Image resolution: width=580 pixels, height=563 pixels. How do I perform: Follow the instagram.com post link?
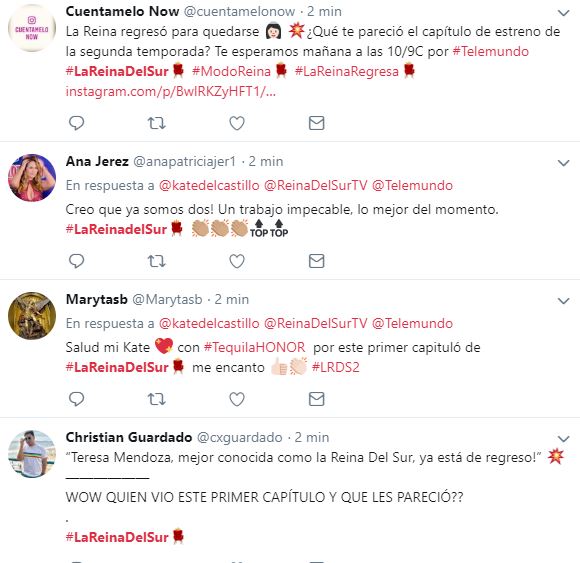tap(171, 91)
